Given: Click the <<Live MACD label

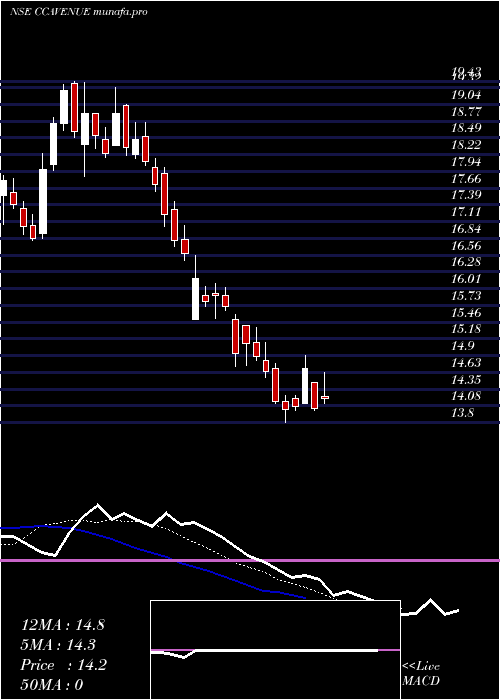Looking at the screenshot, I should click(x=421, y=674).
